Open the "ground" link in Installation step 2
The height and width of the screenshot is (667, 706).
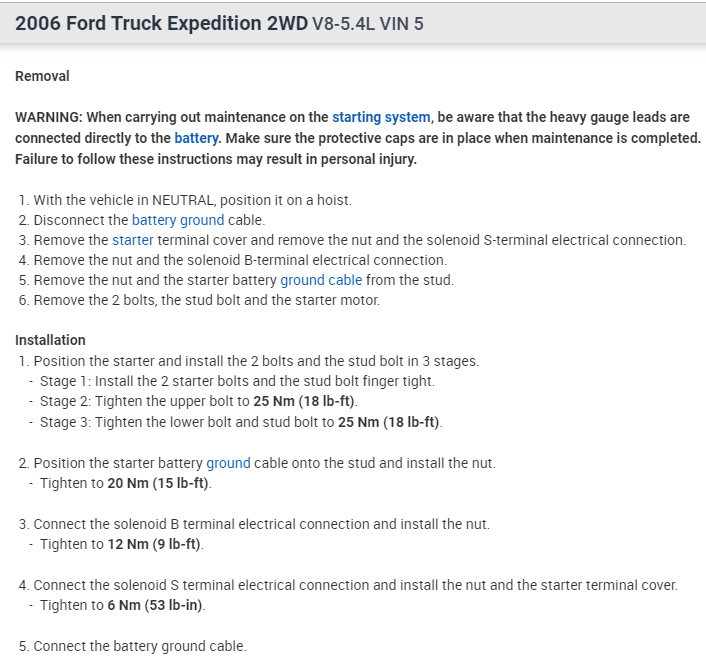[x=228, y=463]
